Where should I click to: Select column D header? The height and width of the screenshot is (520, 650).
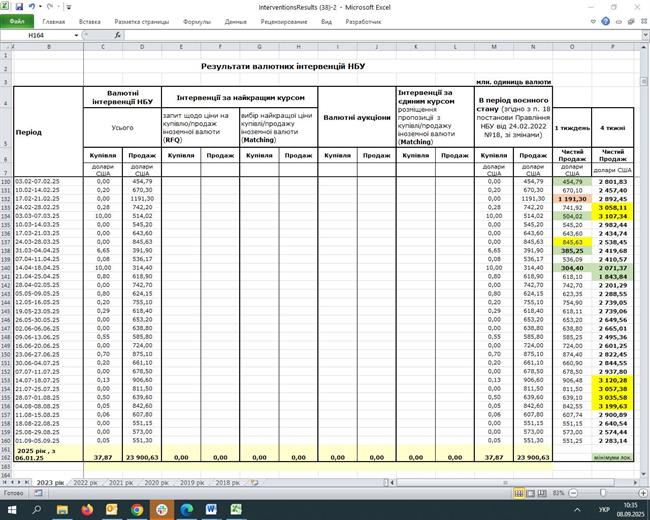[142, 47]
